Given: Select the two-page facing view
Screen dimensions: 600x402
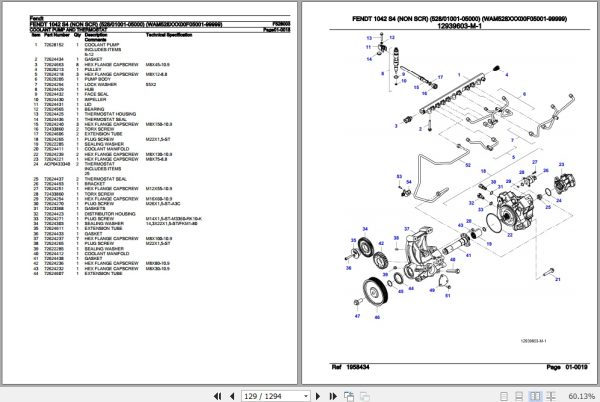Looking at the screenshot, I should (535, 396).
